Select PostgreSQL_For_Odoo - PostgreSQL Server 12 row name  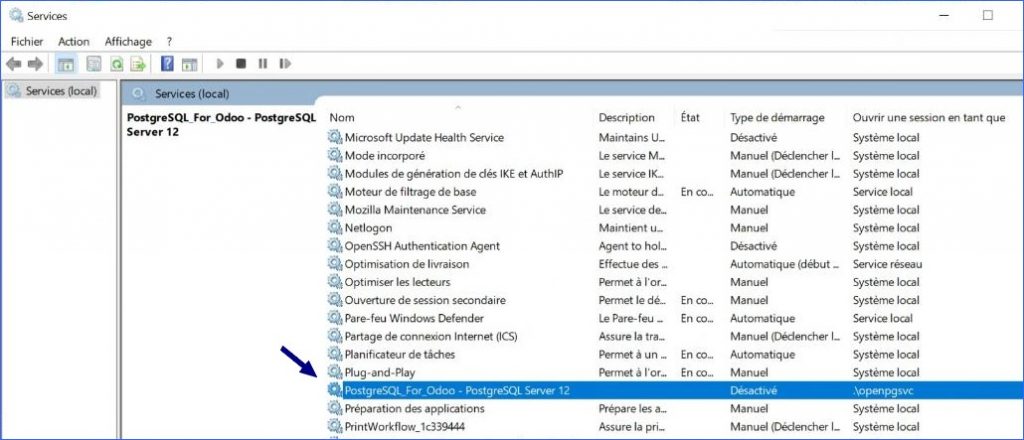(x=457, y=390)
